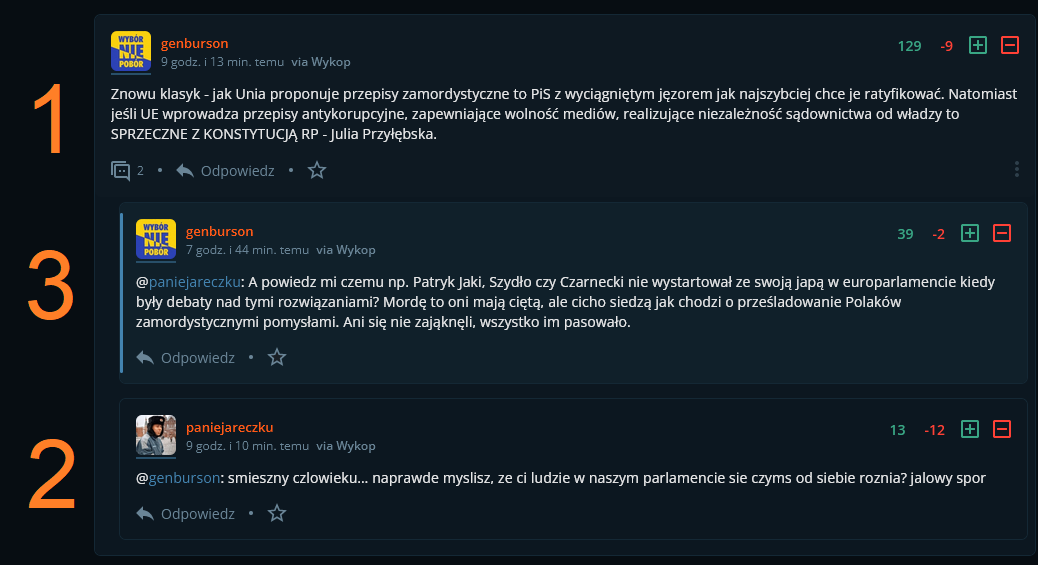Reply to paniejareczku's comment
Viewport: 1038px width, 565px height.
point(186,513)
